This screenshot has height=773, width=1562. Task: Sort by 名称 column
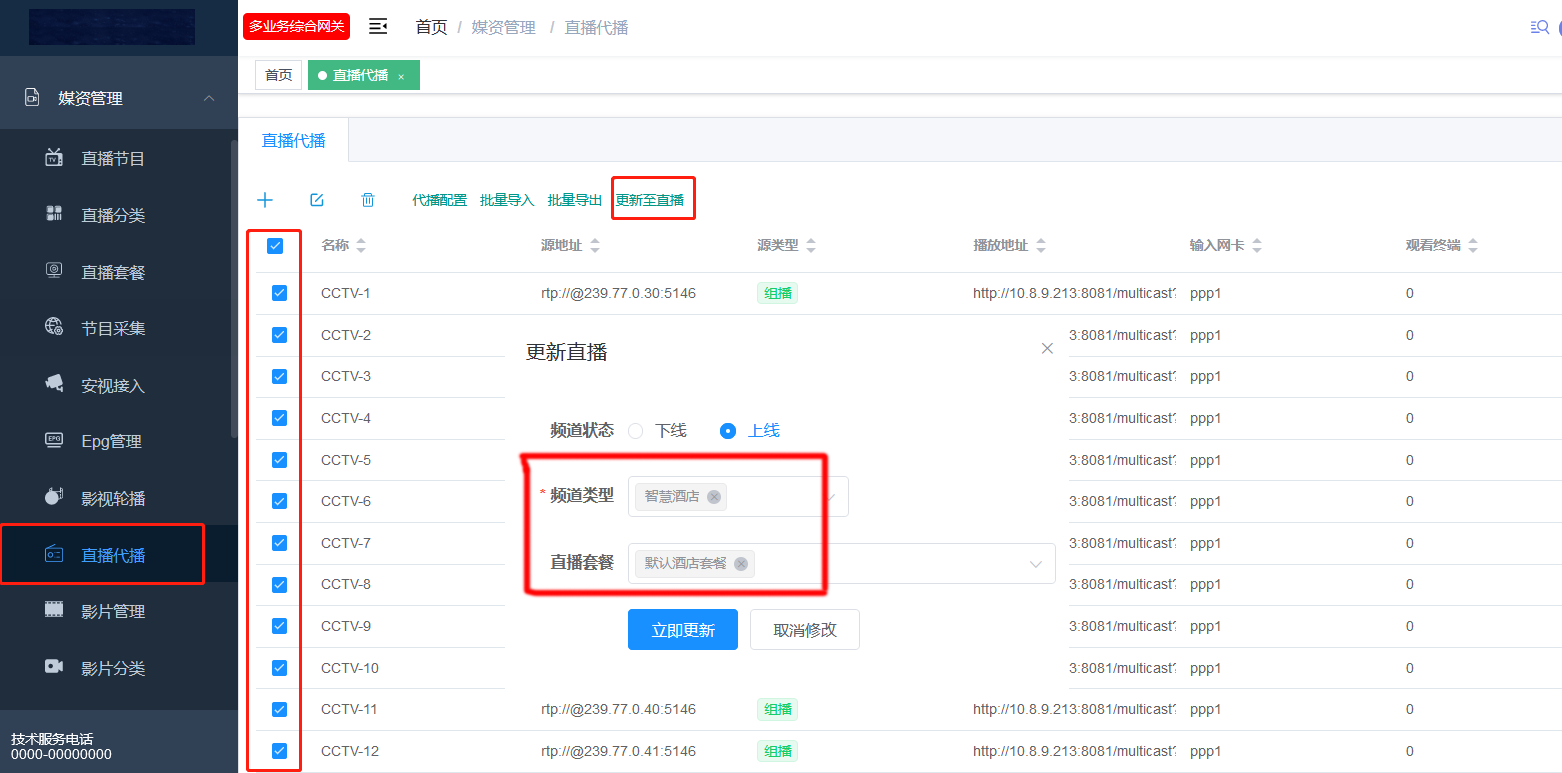coord(361,246)
